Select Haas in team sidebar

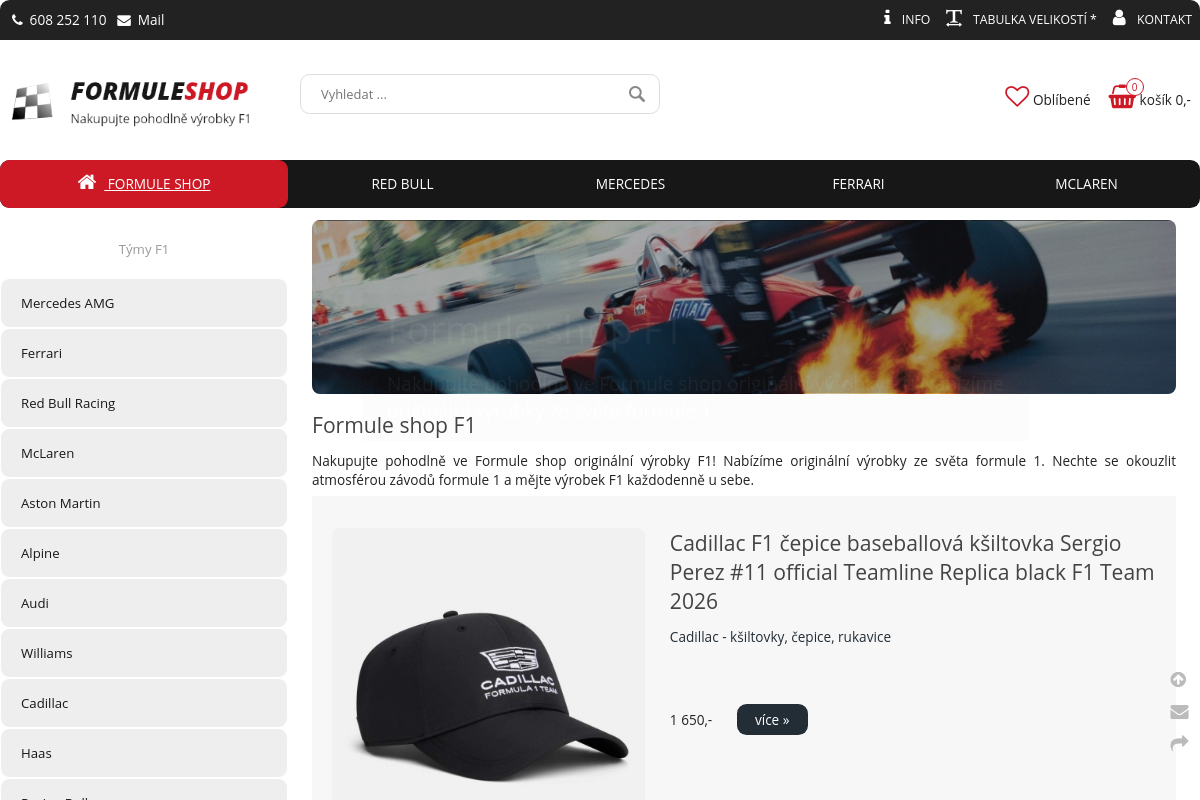[144, 753]
